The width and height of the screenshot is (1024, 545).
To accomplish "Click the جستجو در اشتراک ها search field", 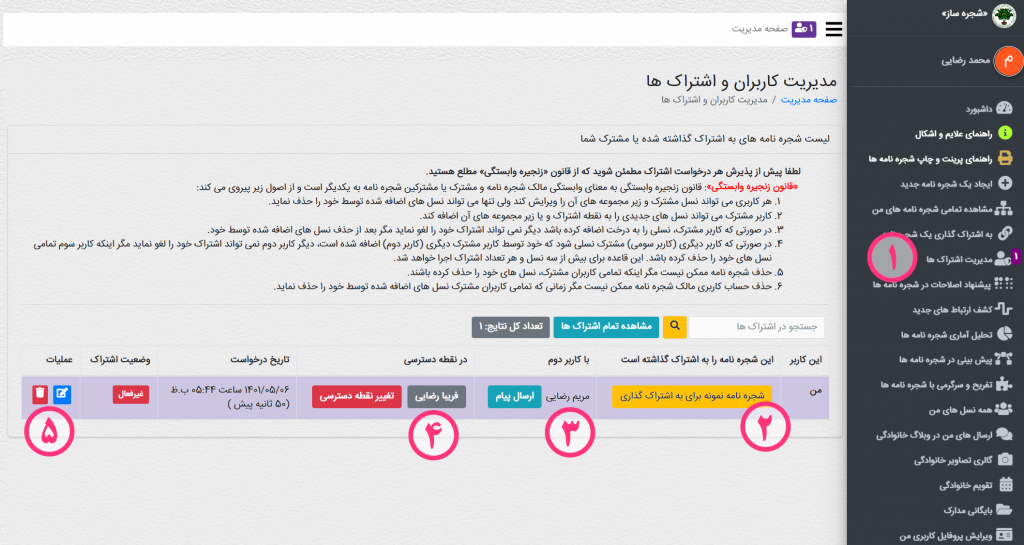I will [x=756, y=327].
